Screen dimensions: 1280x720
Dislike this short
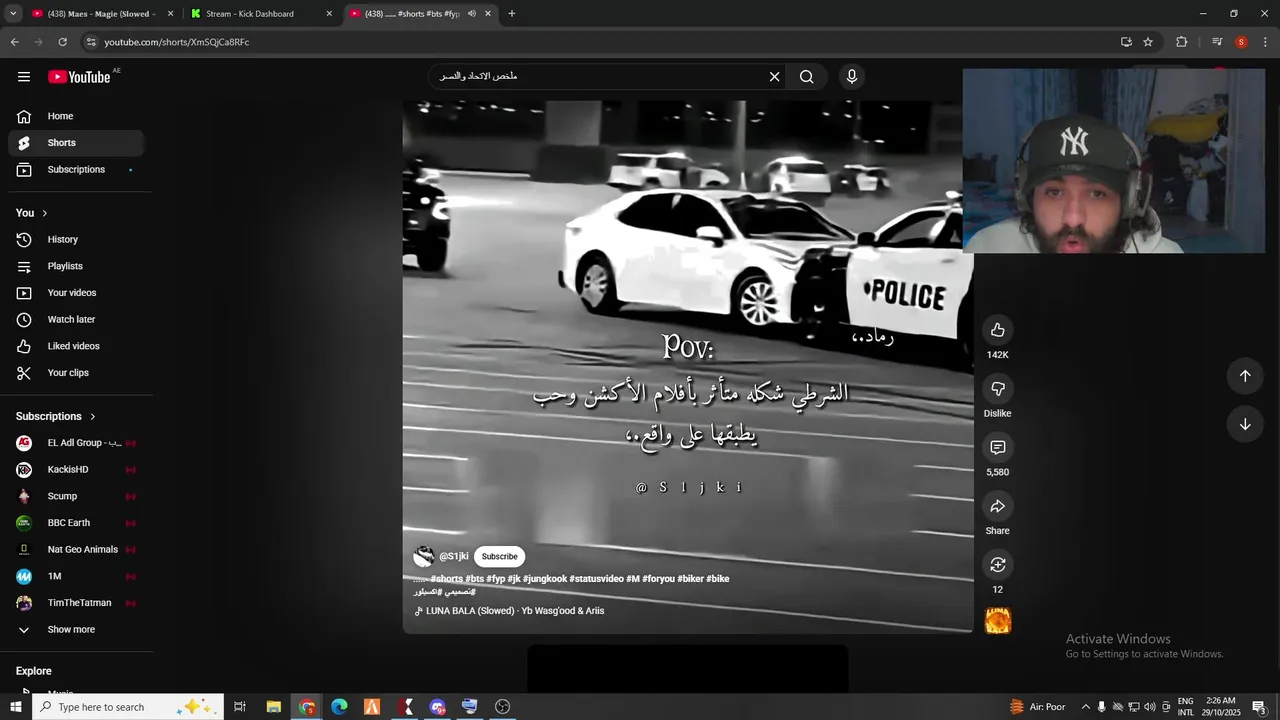[997, 389]
